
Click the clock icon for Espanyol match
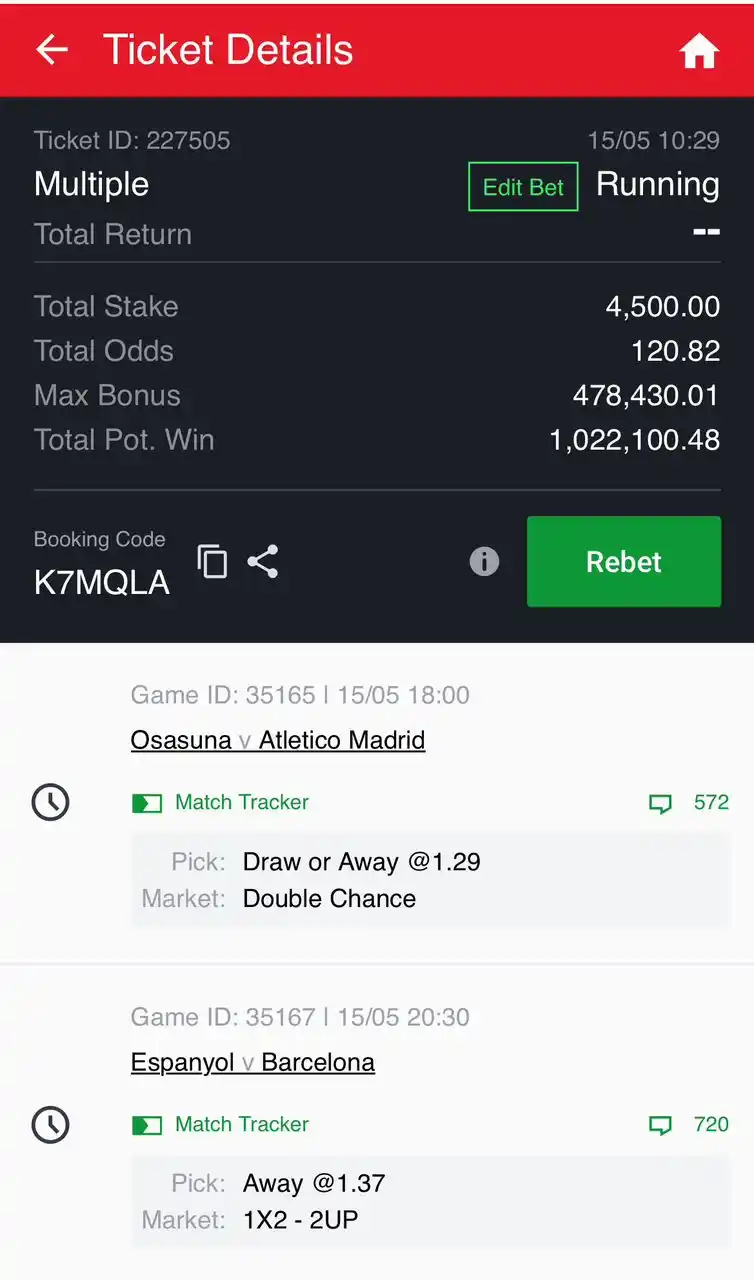point(51,1124)
